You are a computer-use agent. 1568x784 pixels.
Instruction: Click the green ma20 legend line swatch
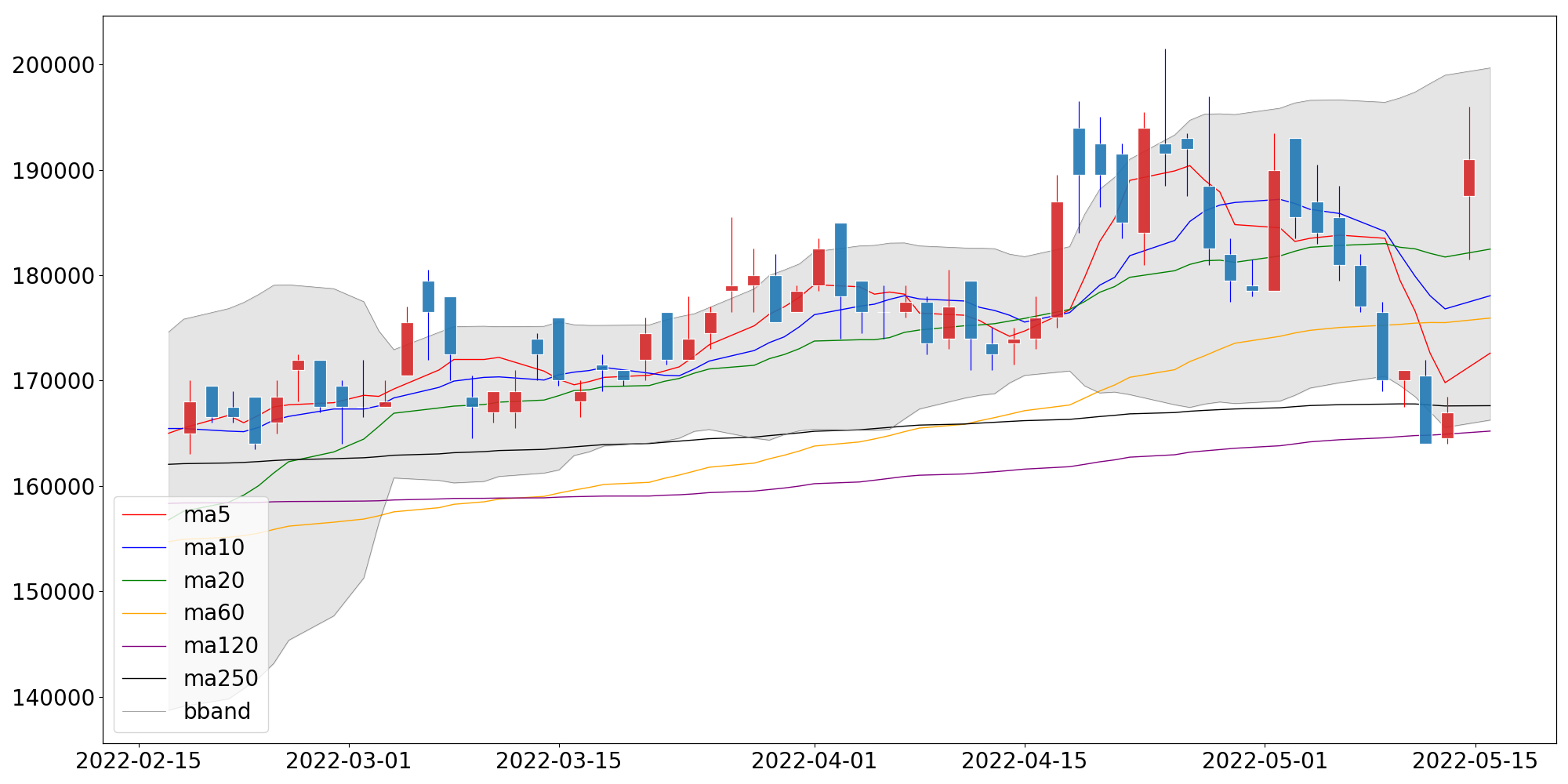click(145, 581)
